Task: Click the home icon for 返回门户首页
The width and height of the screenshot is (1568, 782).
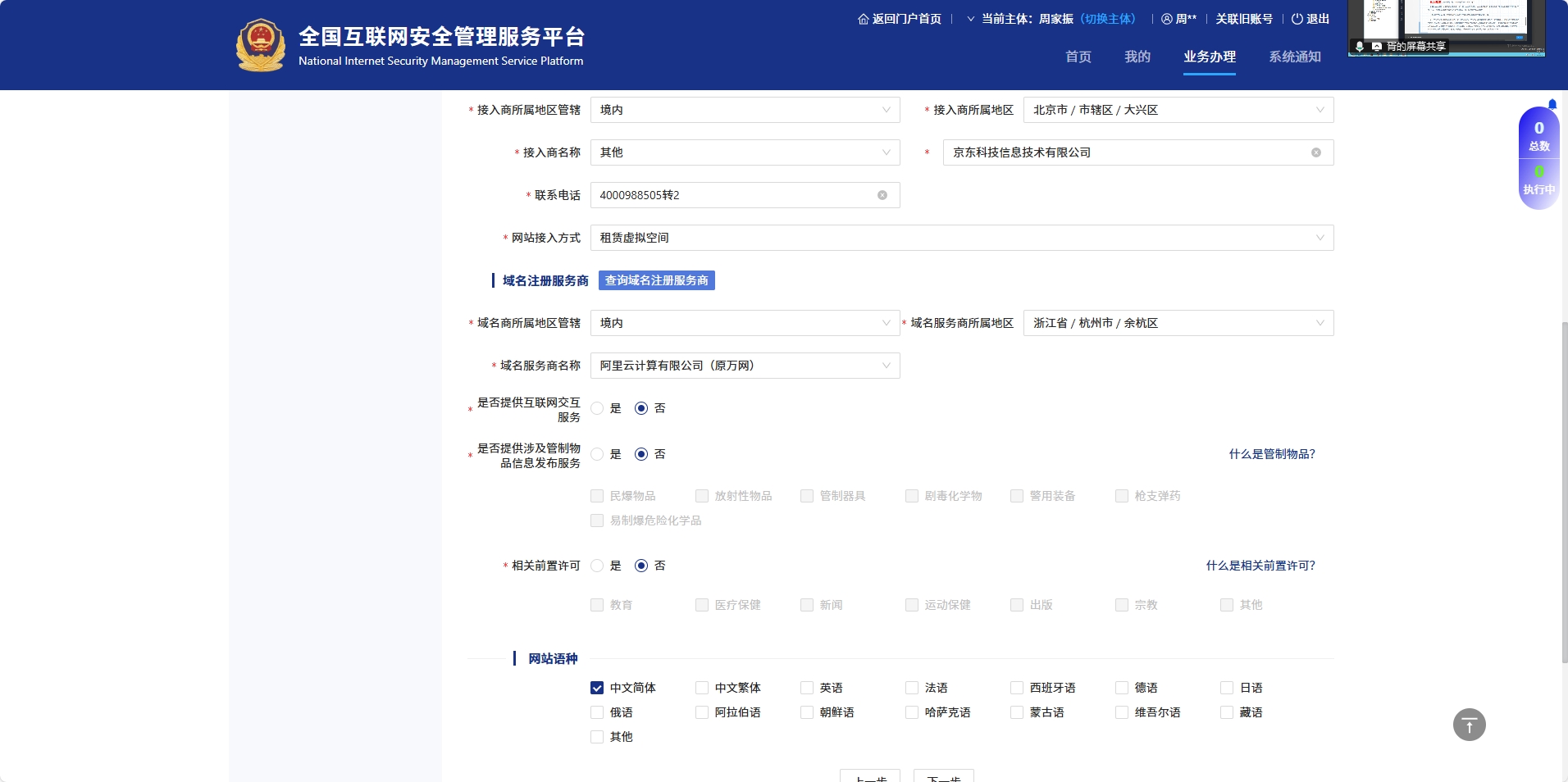Action: [863, 19]
